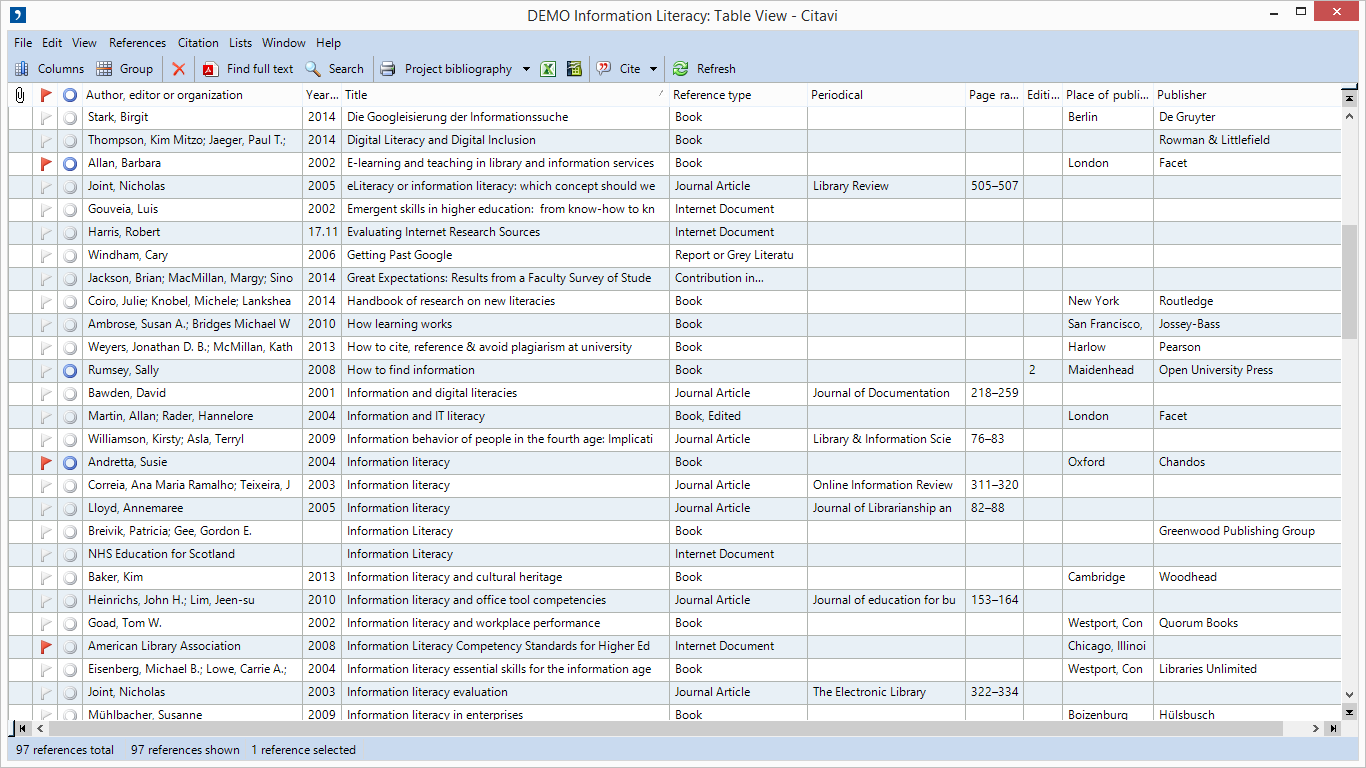The width and height of the screenshot is (1366, 768).
Task: Expand the Cite dropdown arrow
Action: (x=654, y=69)
